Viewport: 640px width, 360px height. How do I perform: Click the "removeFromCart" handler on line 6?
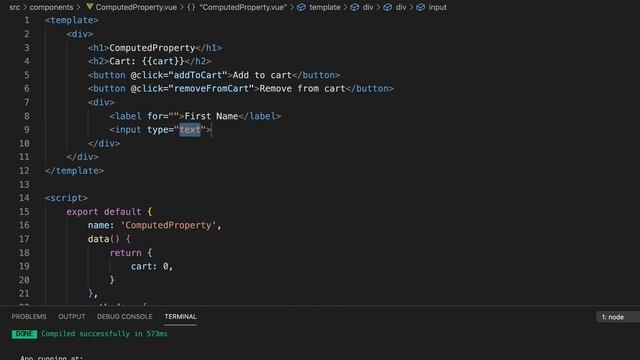click(211, 89)
